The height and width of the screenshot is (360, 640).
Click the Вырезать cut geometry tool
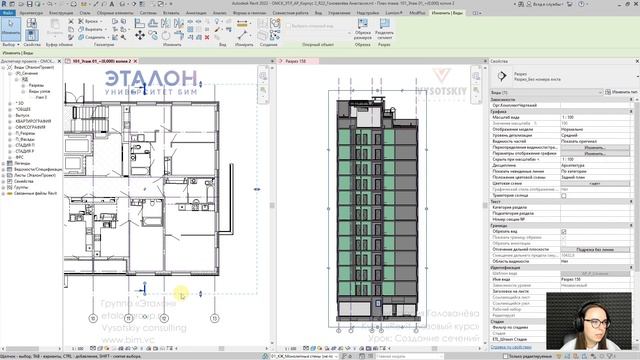(91, 29)
